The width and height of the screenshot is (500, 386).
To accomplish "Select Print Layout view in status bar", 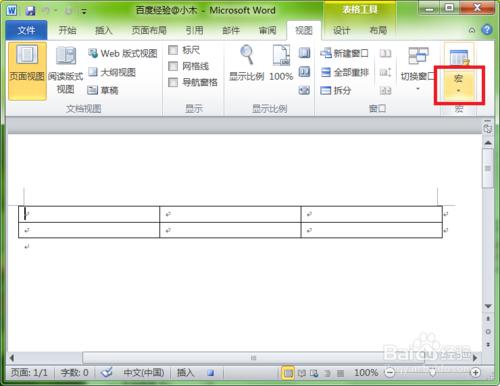I will [288, 373].
